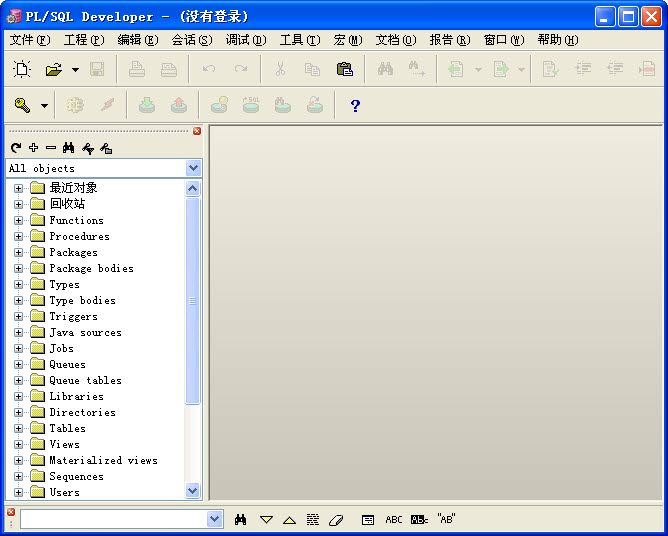668x536 pixels.
Task: Open dropdown arrow next to Open icon
Action: [x=75, y=70]
